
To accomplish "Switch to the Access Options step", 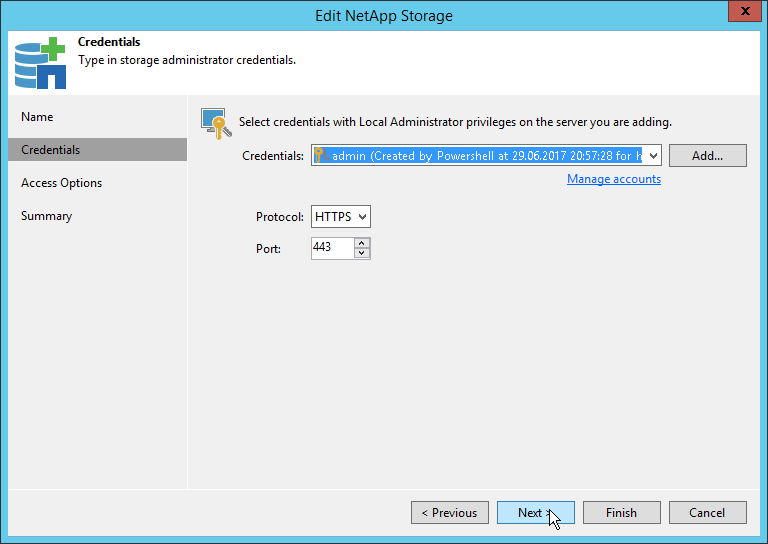I will tap(62, 183).
